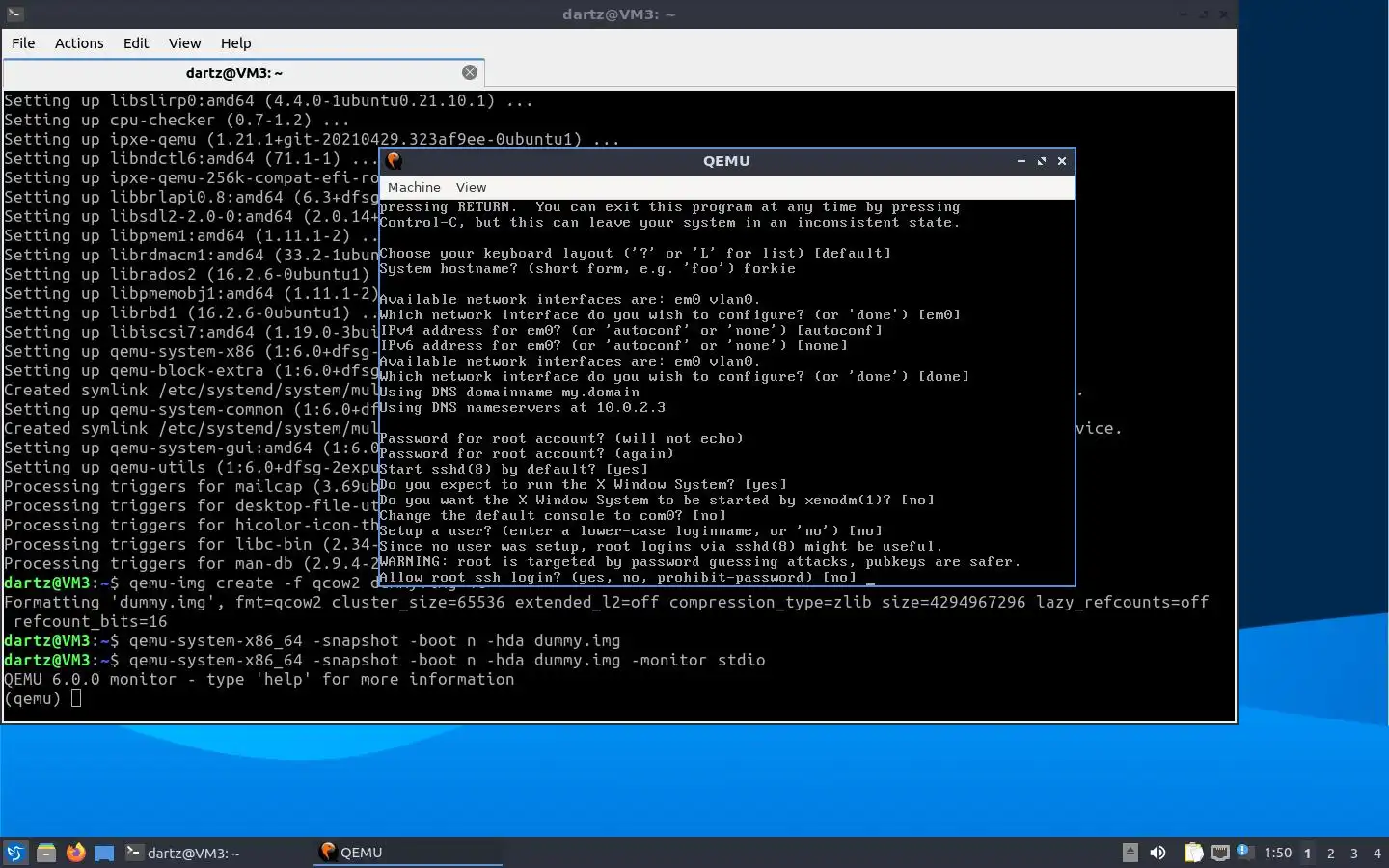
Task: Click 'Password for root account? (again)' line
Action: click(x=527, y=453)
